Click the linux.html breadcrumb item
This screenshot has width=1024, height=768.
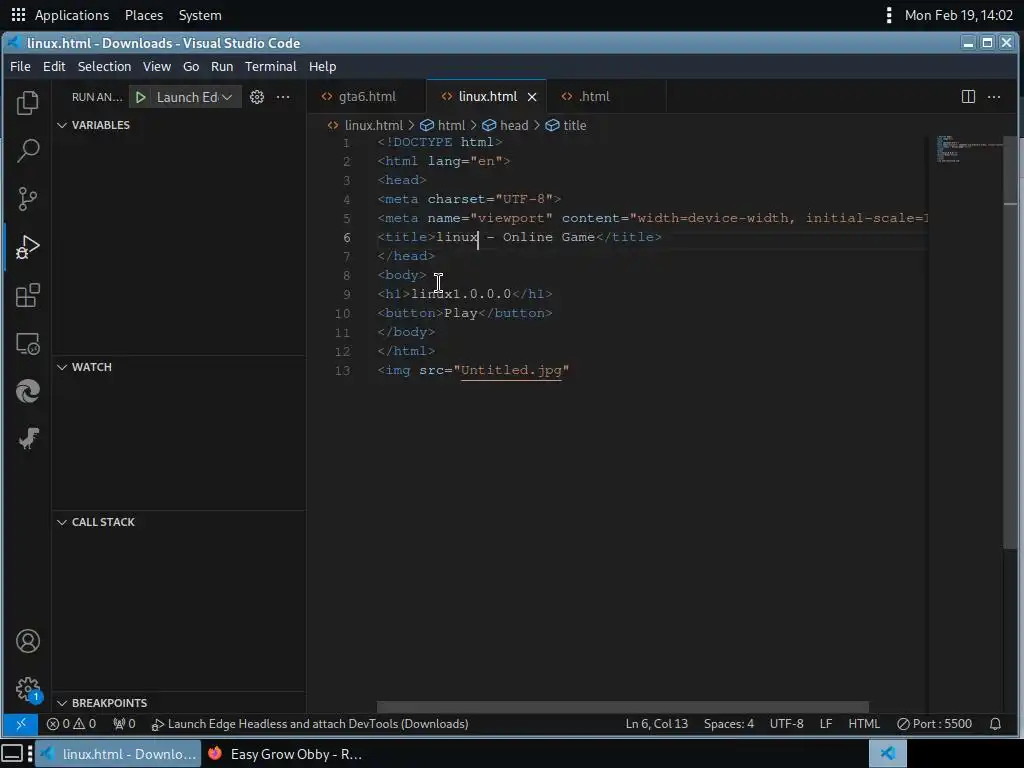pyautogui.click(x=365, y=125)
